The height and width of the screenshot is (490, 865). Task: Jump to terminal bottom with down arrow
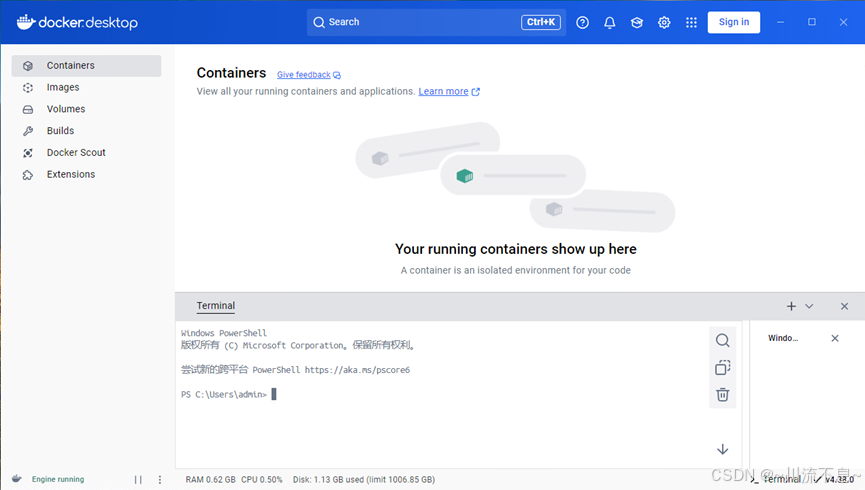[x=723, y=449]
